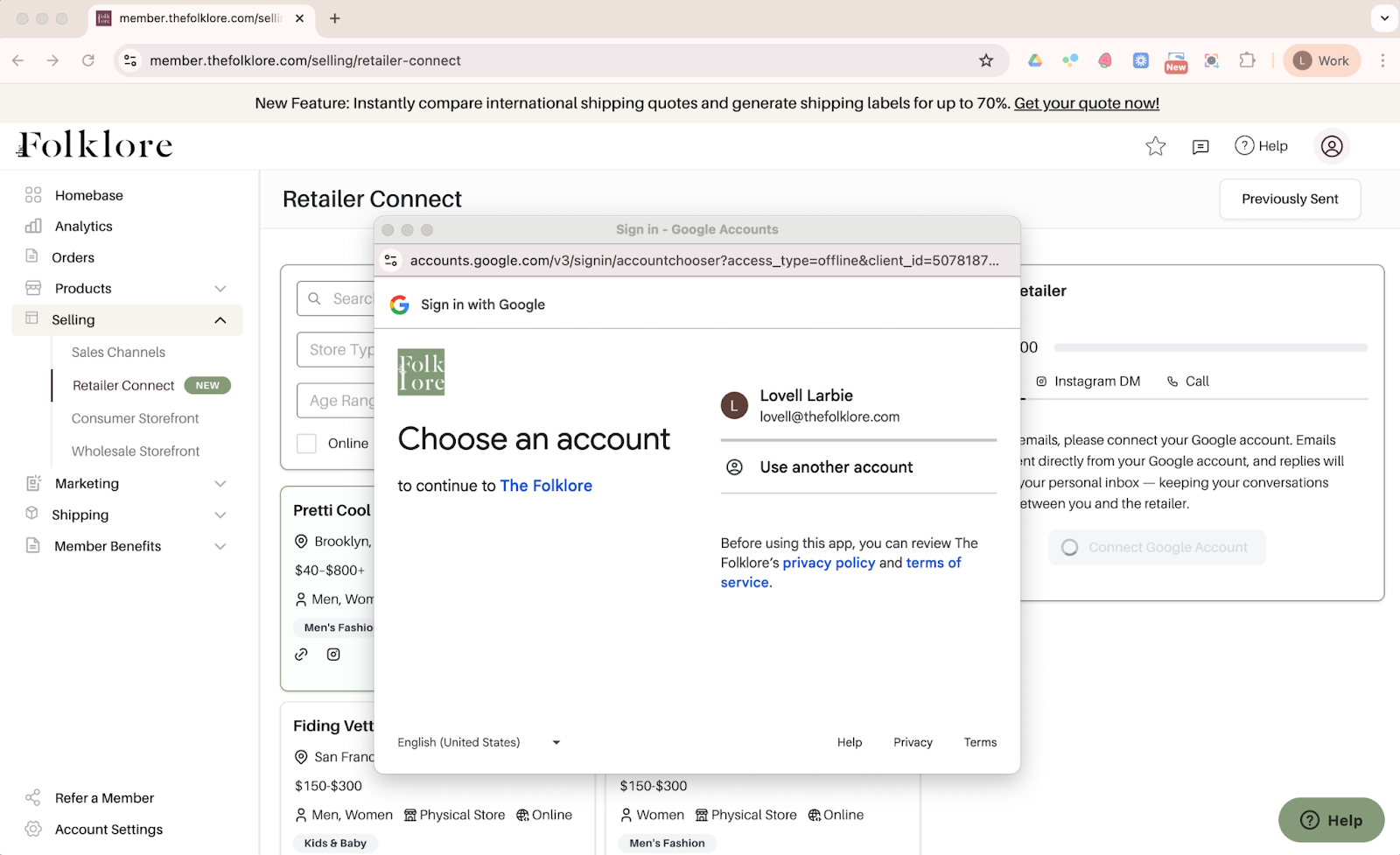Click the Previously Sent button

[x=1289, y=200]
